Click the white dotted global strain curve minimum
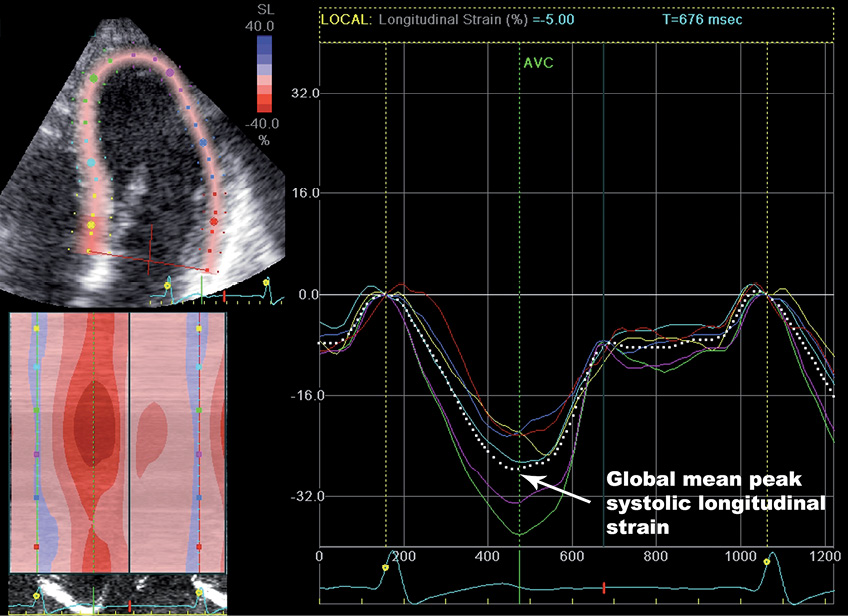Image resolution: width=848 pixels, height=616 pixels. point(516,467)
